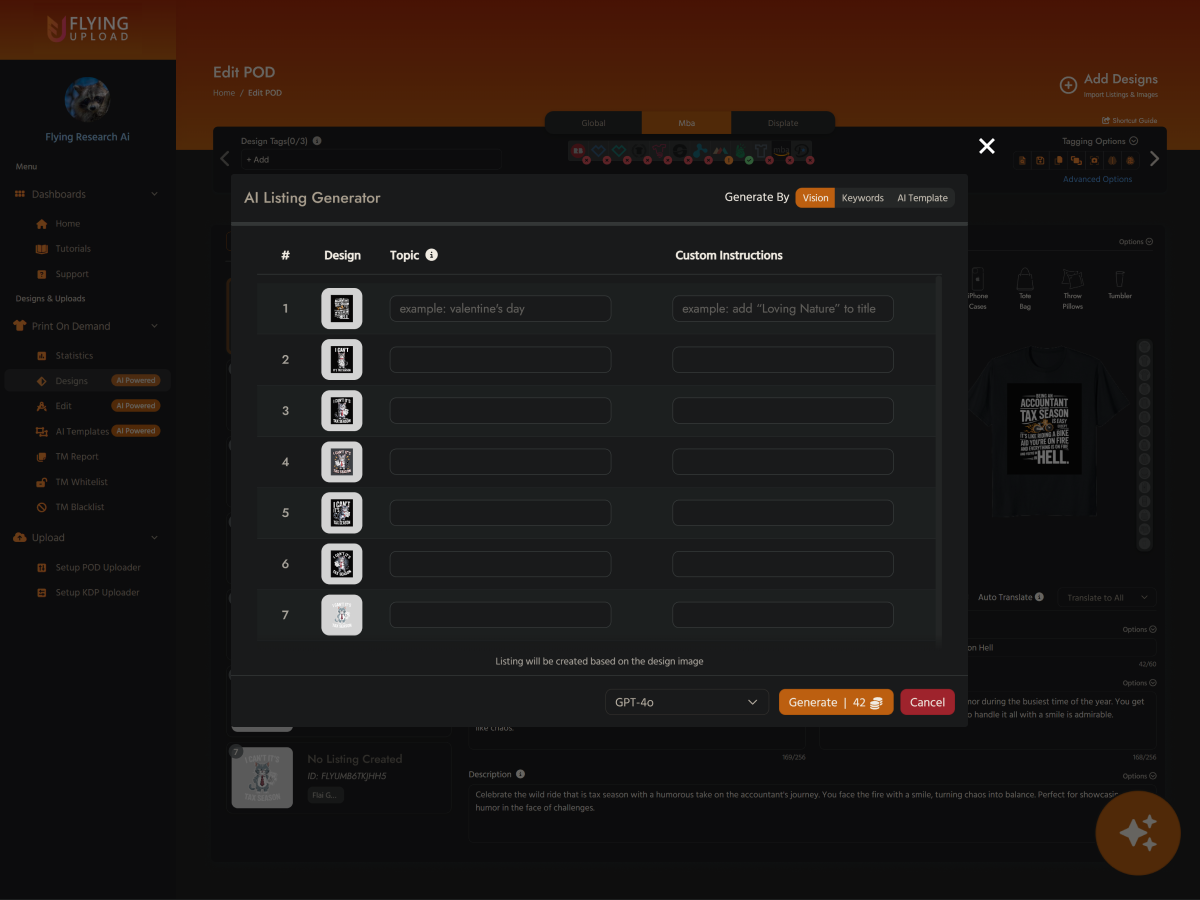This screenshot has width=1200, height=900.
Task: Open the Translate to All dropdown
Action: pos(1106,597)
